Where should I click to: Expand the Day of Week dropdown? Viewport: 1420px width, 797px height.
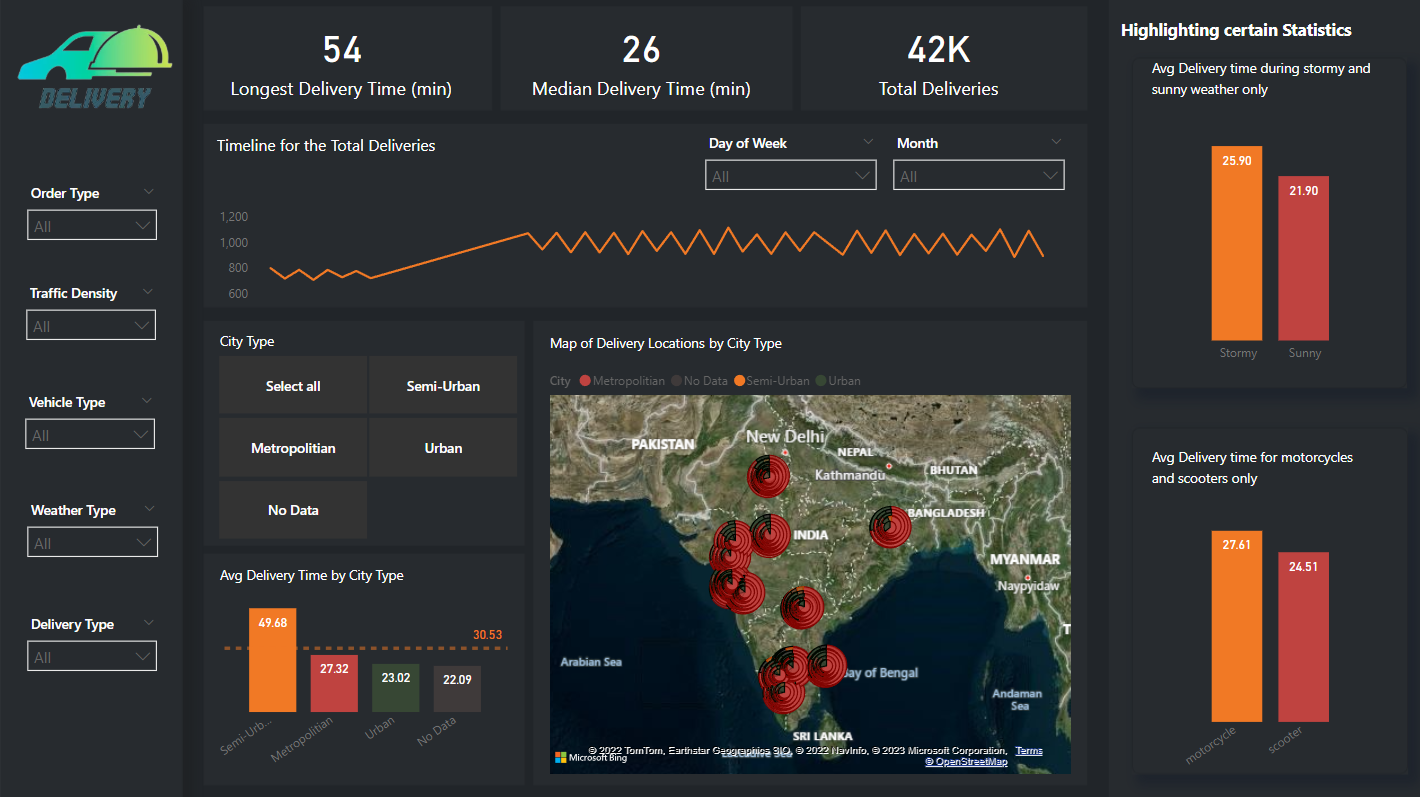790,176
